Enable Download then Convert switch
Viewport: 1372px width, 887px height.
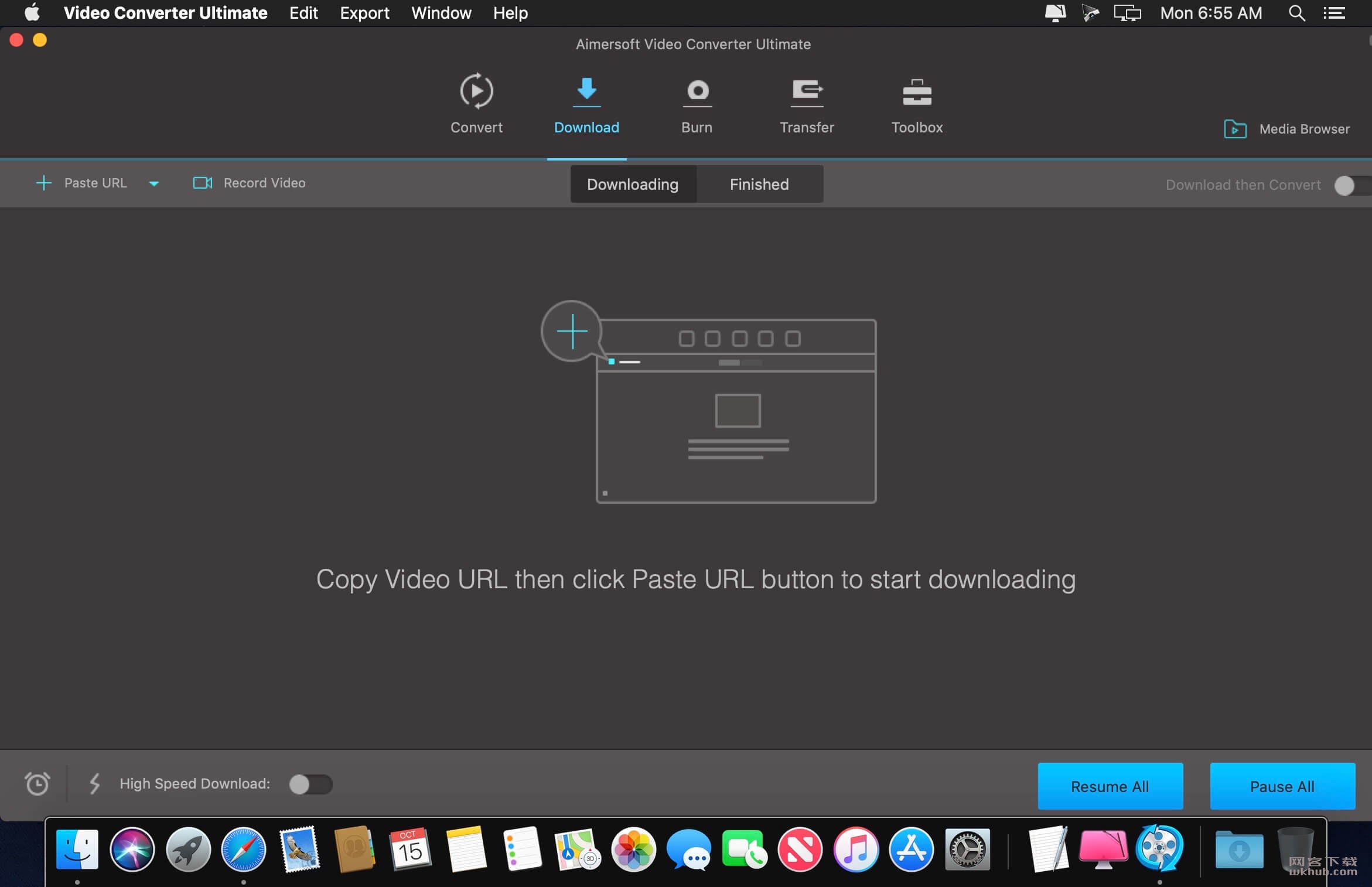click(x=1352, y=185)
